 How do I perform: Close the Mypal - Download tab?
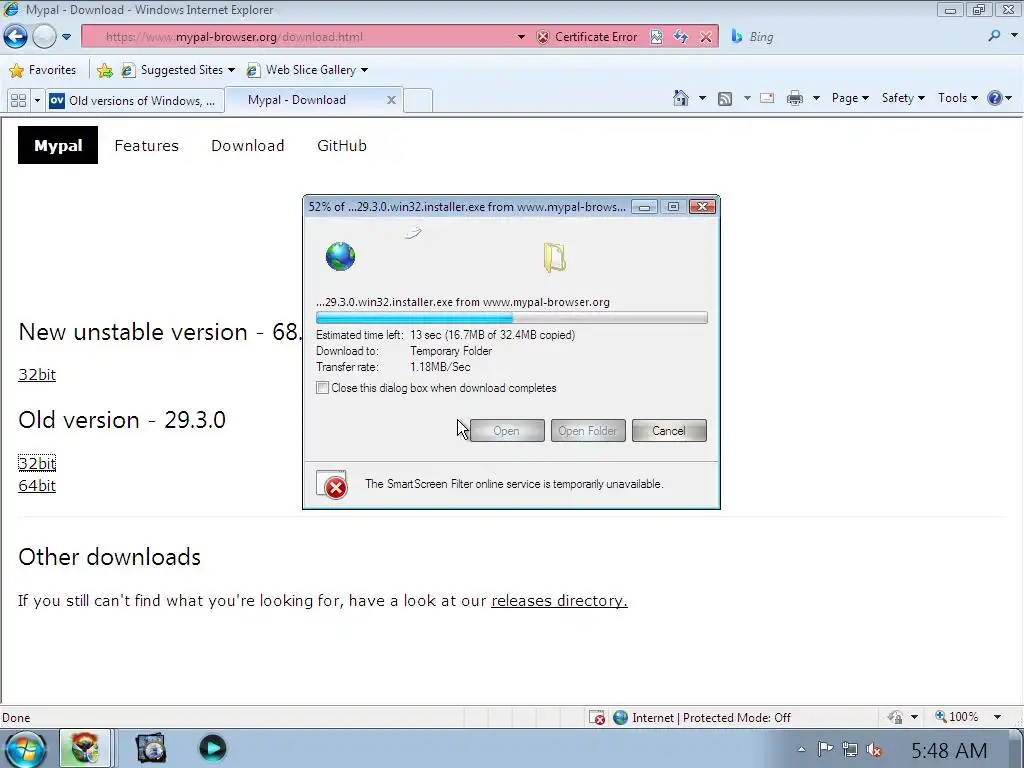[391, 100]
